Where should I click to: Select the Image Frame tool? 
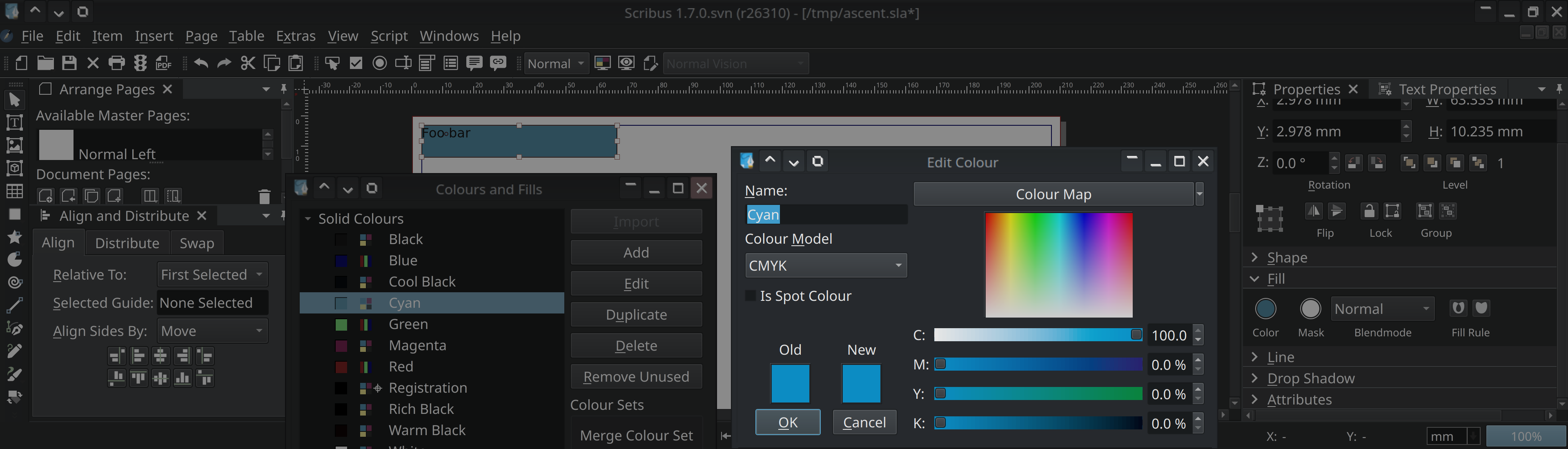pos(15,145)
